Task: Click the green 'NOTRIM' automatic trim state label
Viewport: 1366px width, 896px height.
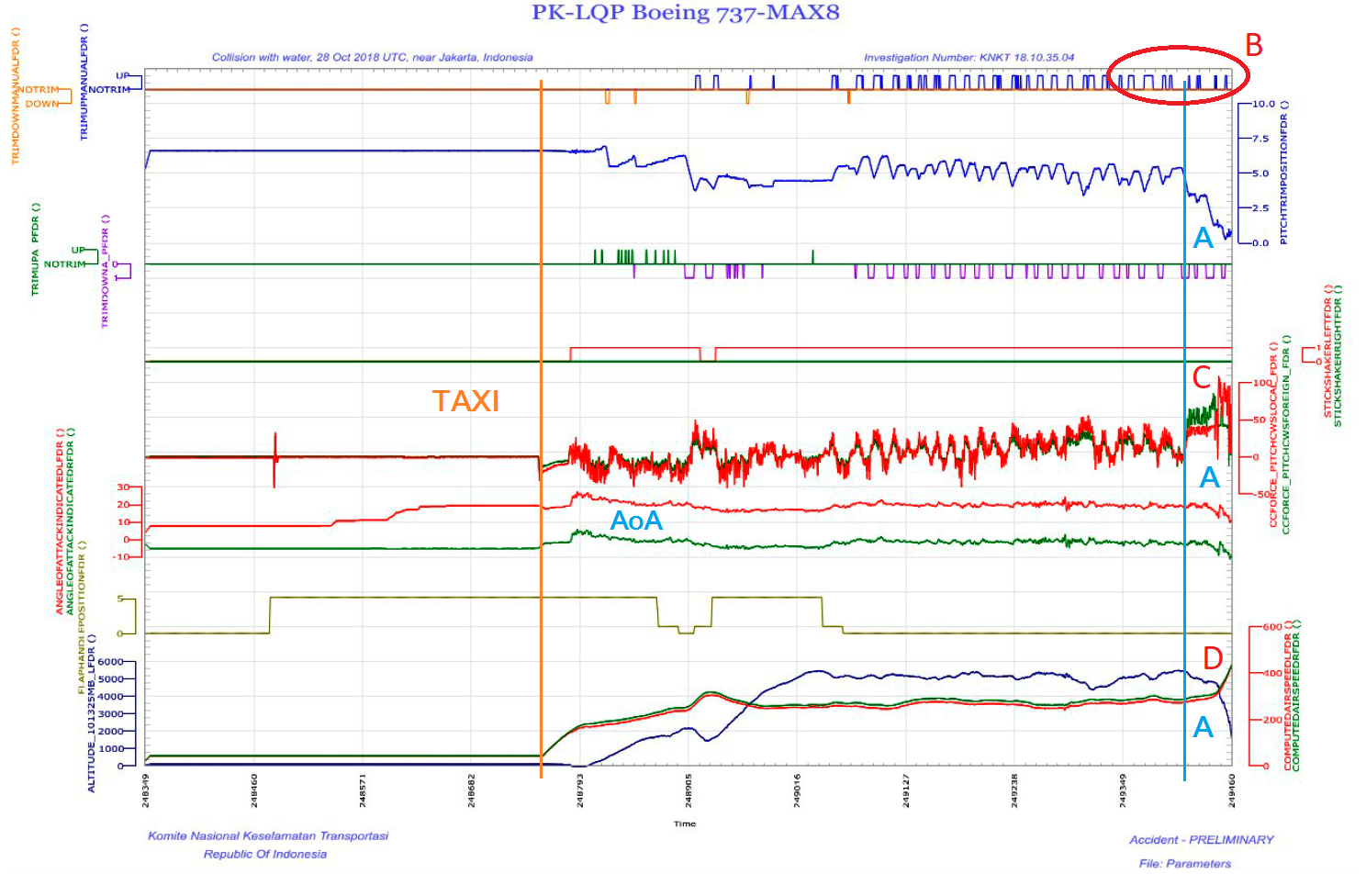Action: pyautogui.click(x=65, y=263)
